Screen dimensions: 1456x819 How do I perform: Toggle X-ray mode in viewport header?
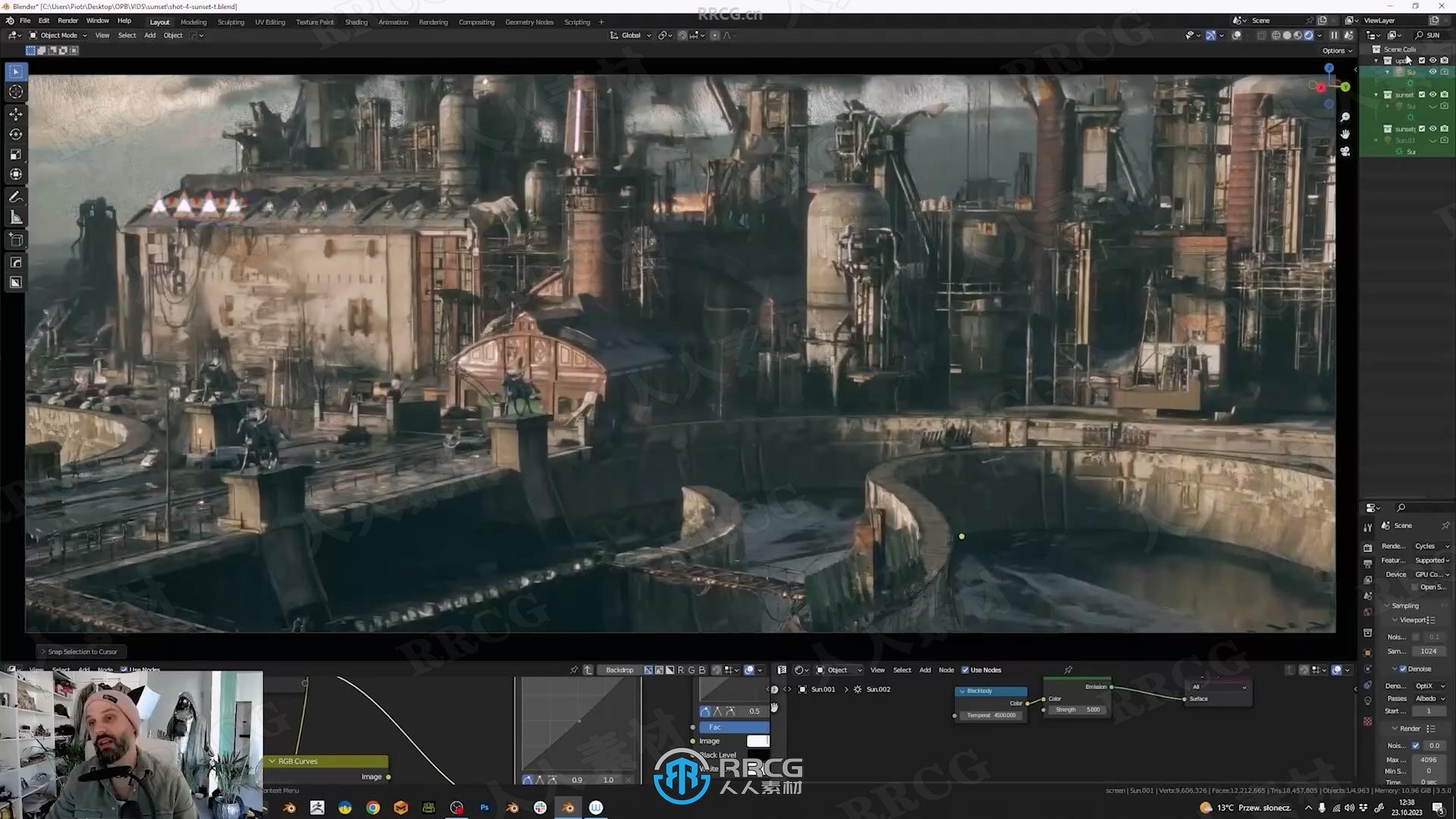pos(1262,36)
